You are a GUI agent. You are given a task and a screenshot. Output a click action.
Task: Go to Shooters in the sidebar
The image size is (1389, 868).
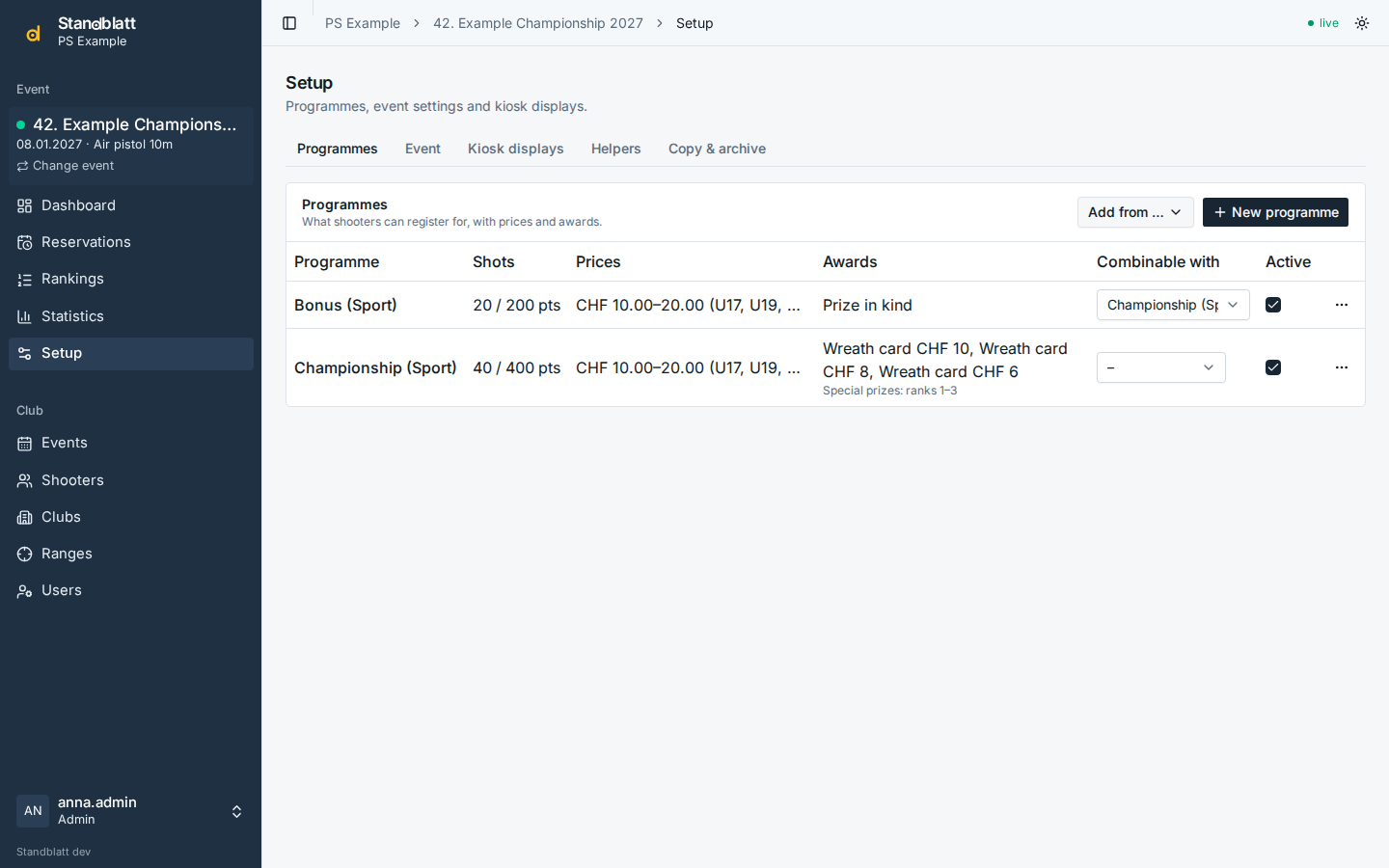click(130, 480)
